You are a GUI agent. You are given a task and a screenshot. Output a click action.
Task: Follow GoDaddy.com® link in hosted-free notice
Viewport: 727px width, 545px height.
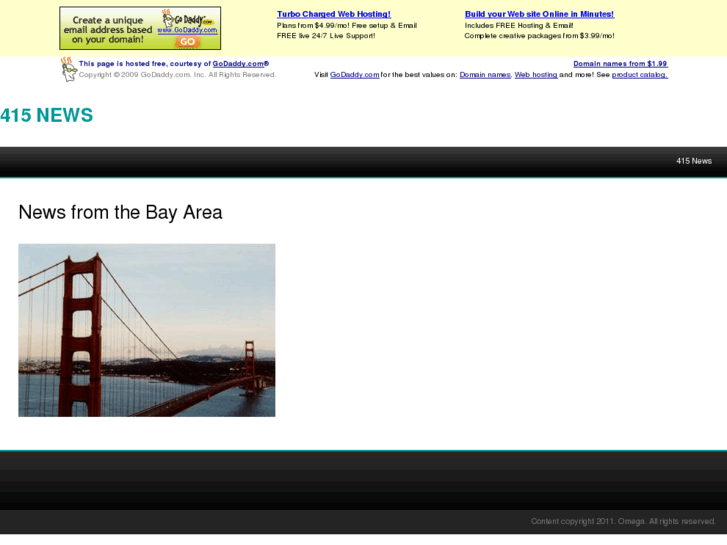coord(241,64)
